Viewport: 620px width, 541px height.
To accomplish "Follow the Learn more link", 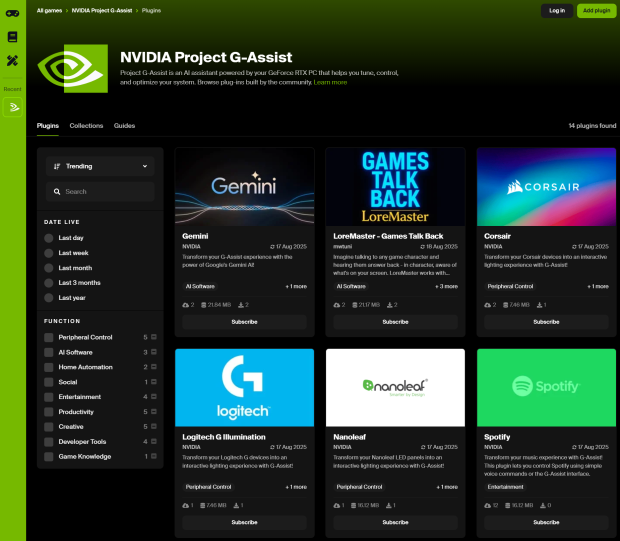I will click(x=330, y=82).
